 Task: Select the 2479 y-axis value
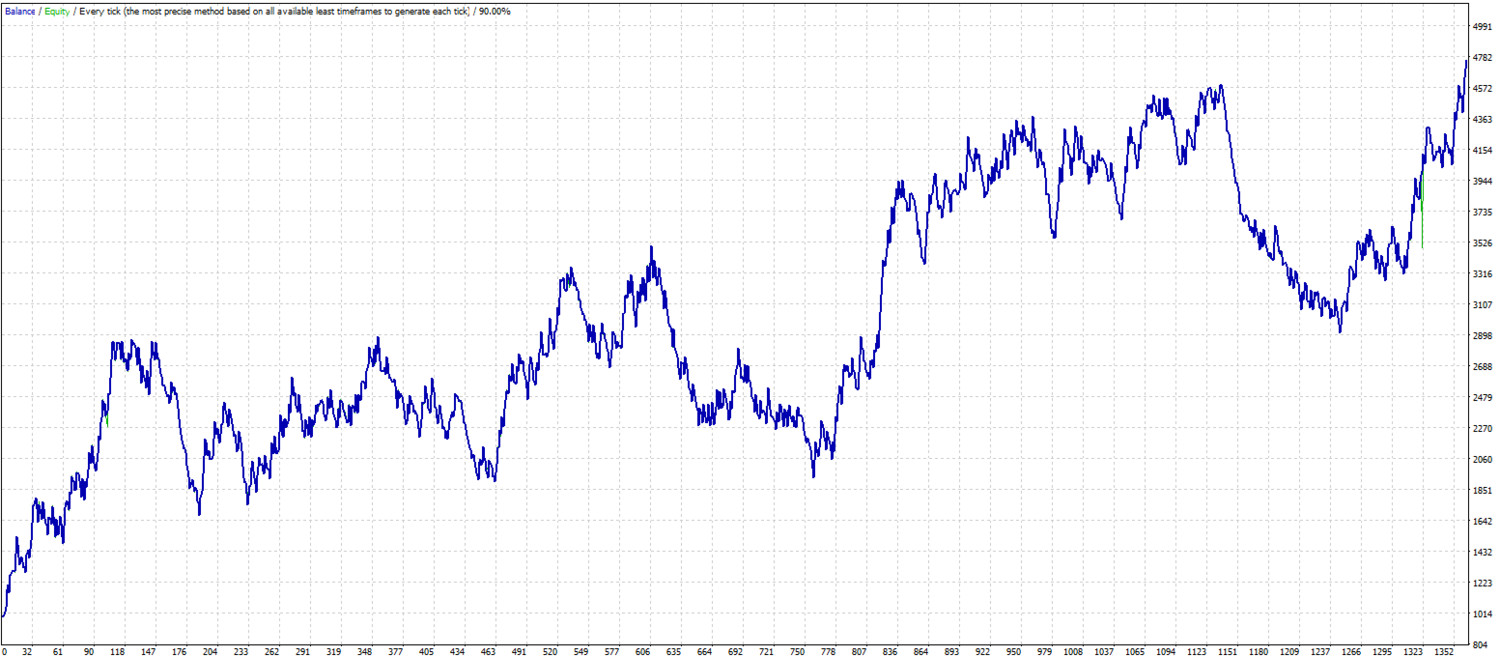[x=1483, y=398]
